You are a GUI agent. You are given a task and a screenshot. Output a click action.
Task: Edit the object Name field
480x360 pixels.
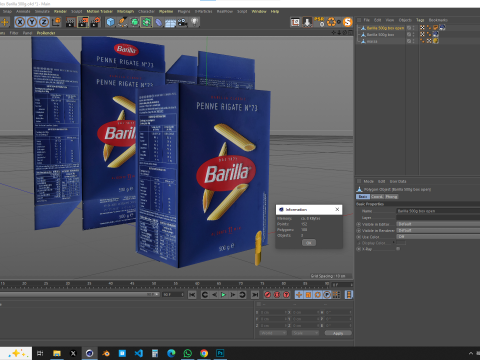(438, 211)
